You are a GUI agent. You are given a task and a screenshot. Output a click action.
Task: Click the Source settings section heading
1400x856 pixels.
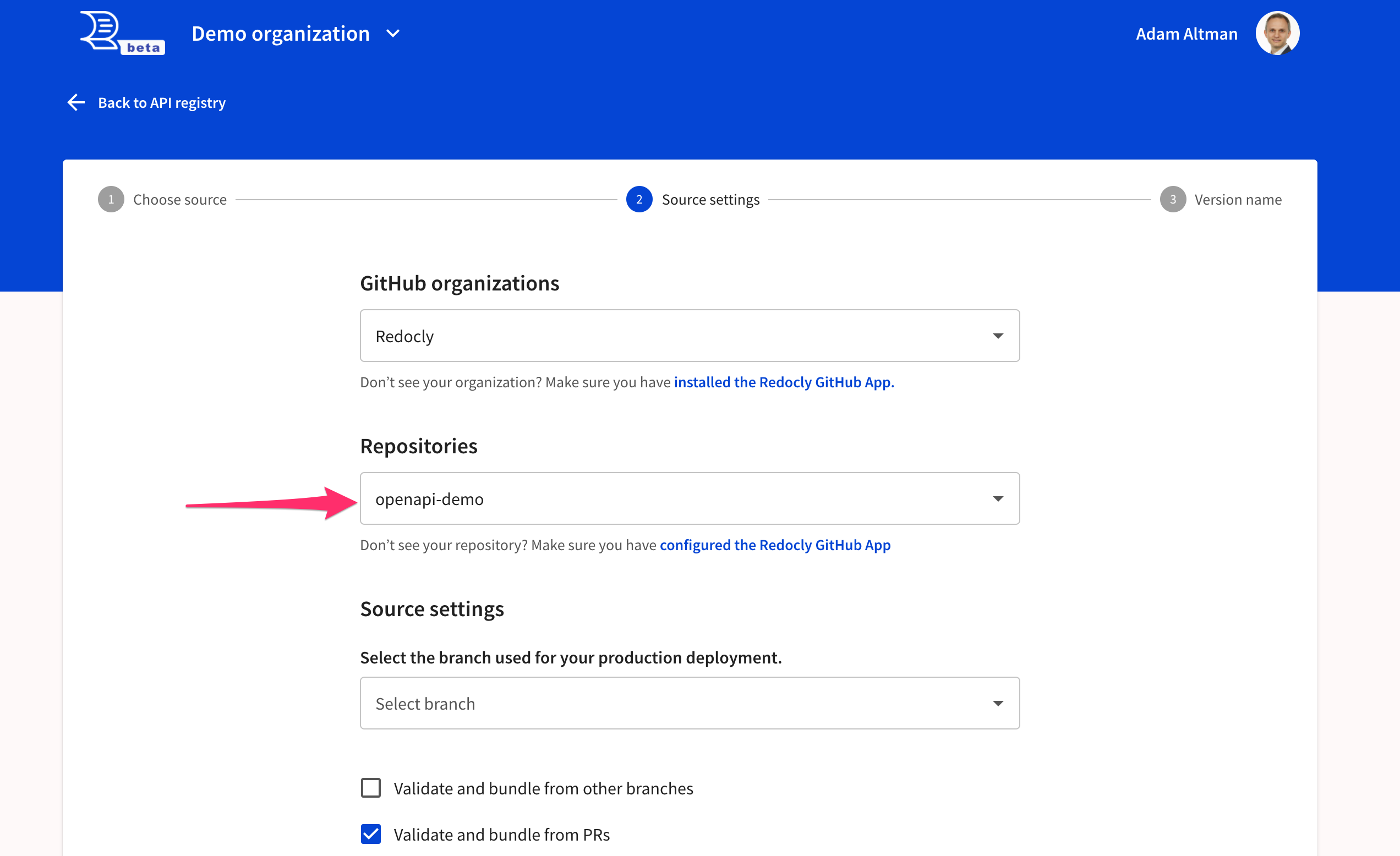[x=432, y=609]
